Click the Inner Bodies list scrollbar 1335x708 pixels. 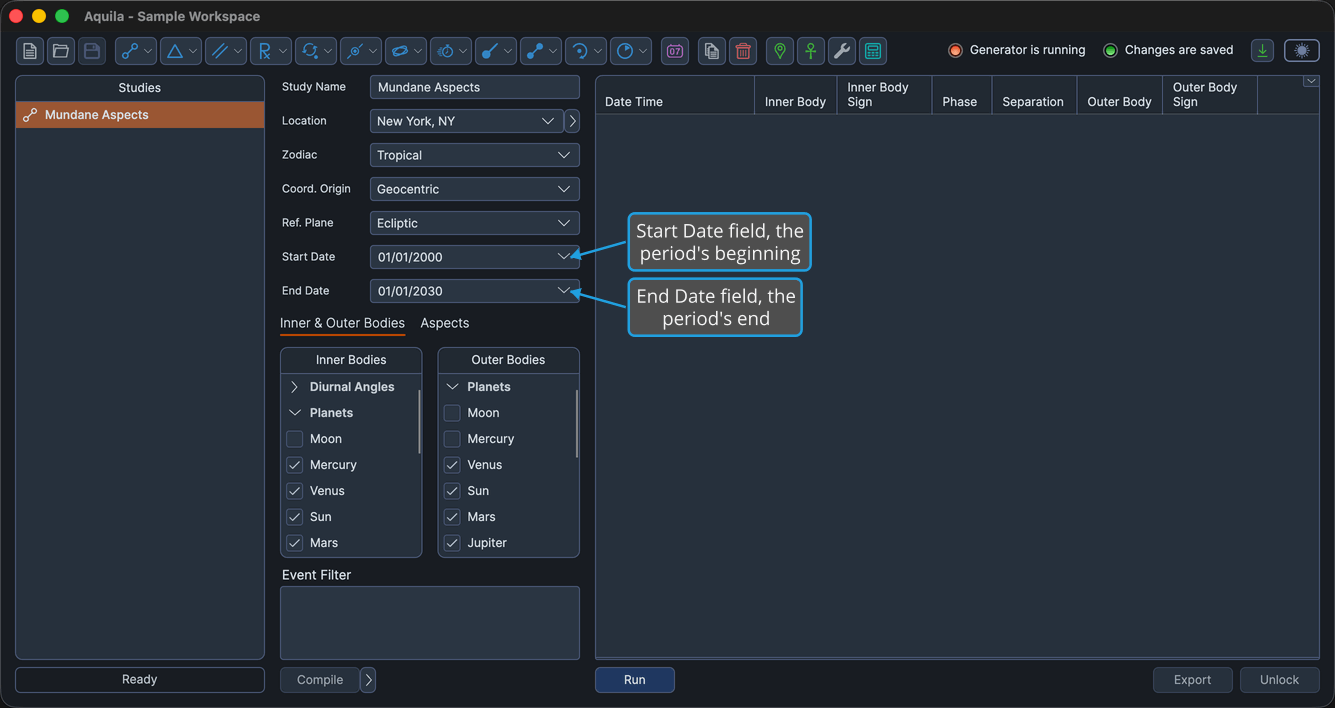coord(418,421)
